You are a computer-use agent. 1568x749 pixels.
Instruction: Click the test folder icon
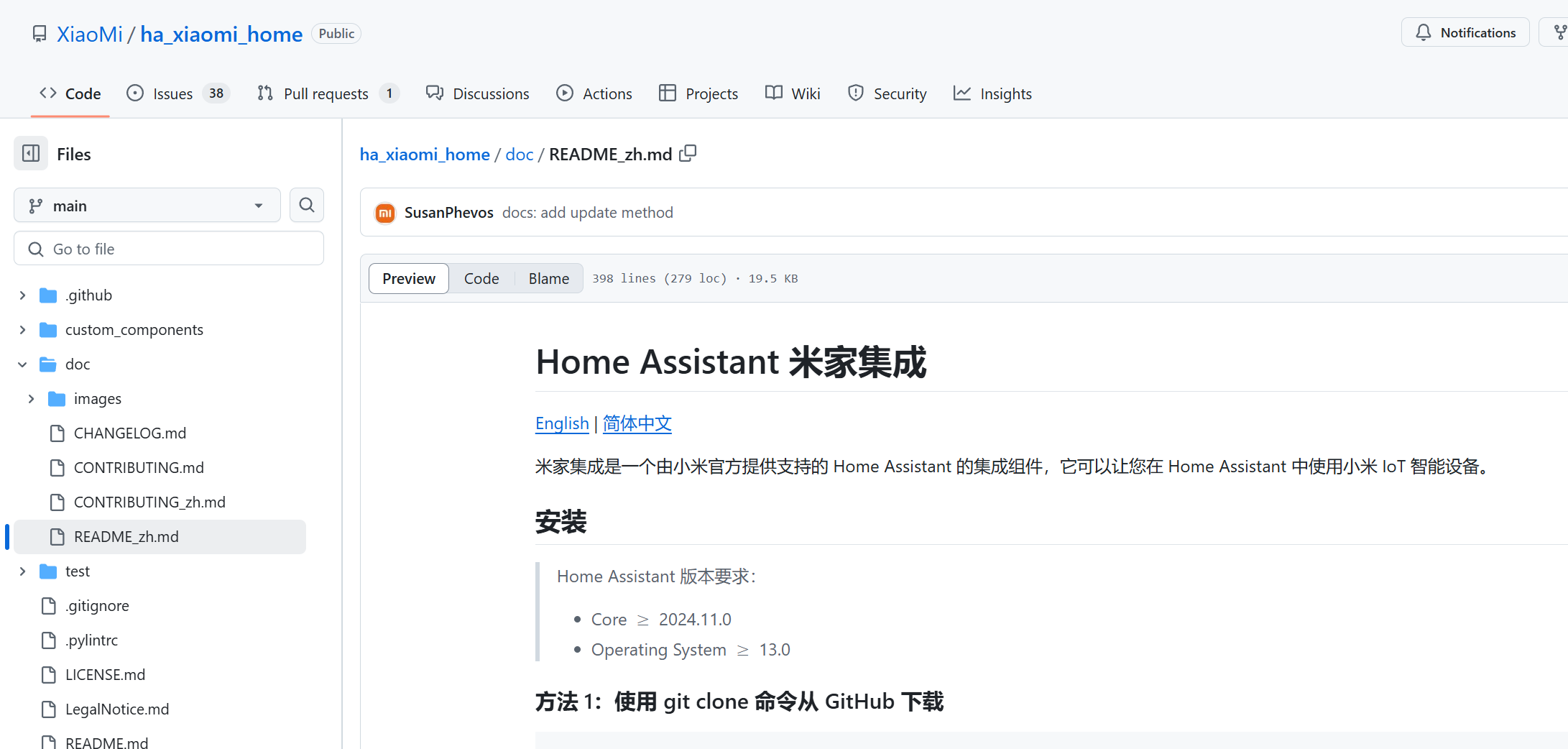pos(48,571)
